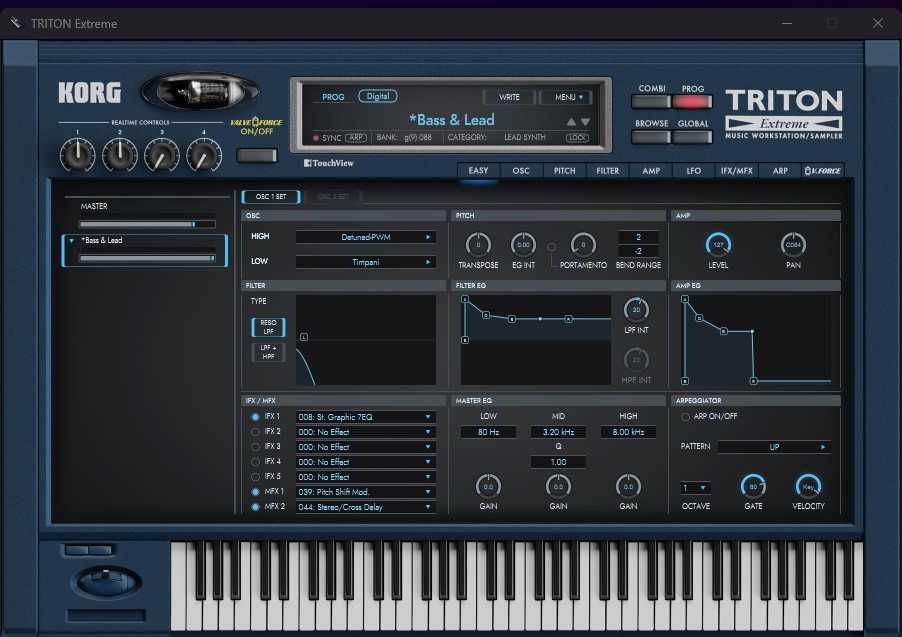Click the upper Bend Range value 2
The width and height of the screenshot is (902, 637).
[x=638, y=237]
